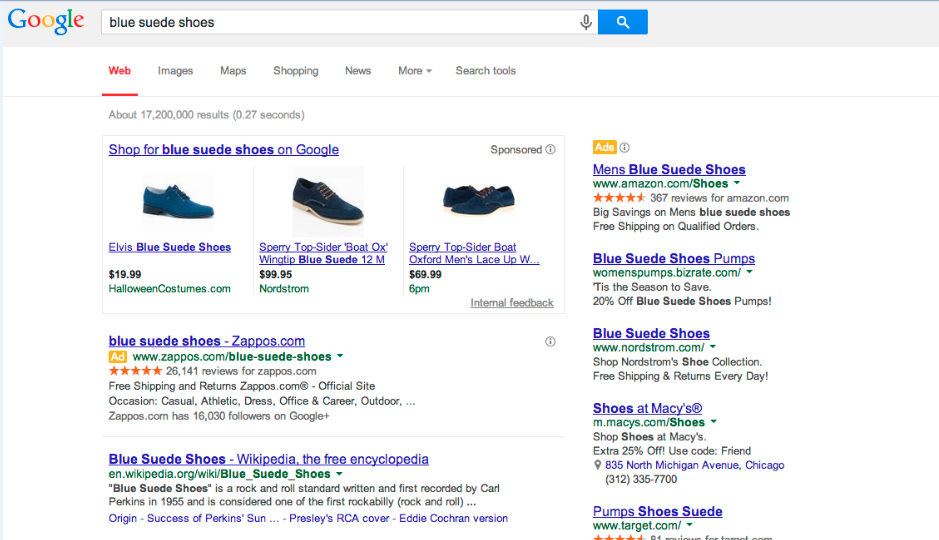Click the 6pm Sperry Oxford shoe image
The image size is (939, 540).
(x=478, y=199)
